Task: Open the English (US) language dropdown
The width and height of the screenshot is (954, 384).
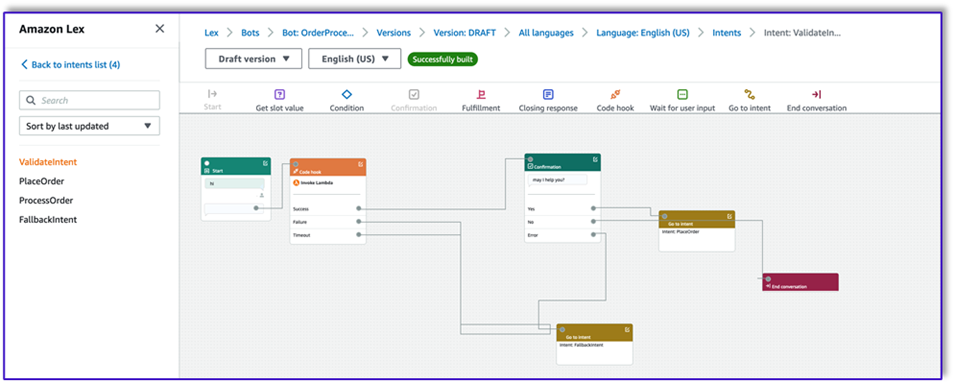Action: click(x=355, y=59)
